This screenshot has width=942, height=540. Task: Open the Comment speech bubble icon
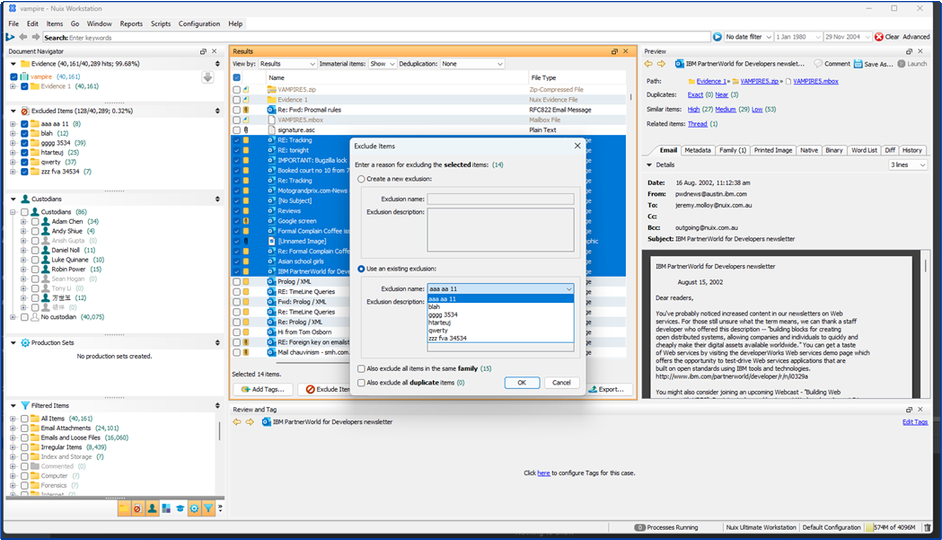818,64
